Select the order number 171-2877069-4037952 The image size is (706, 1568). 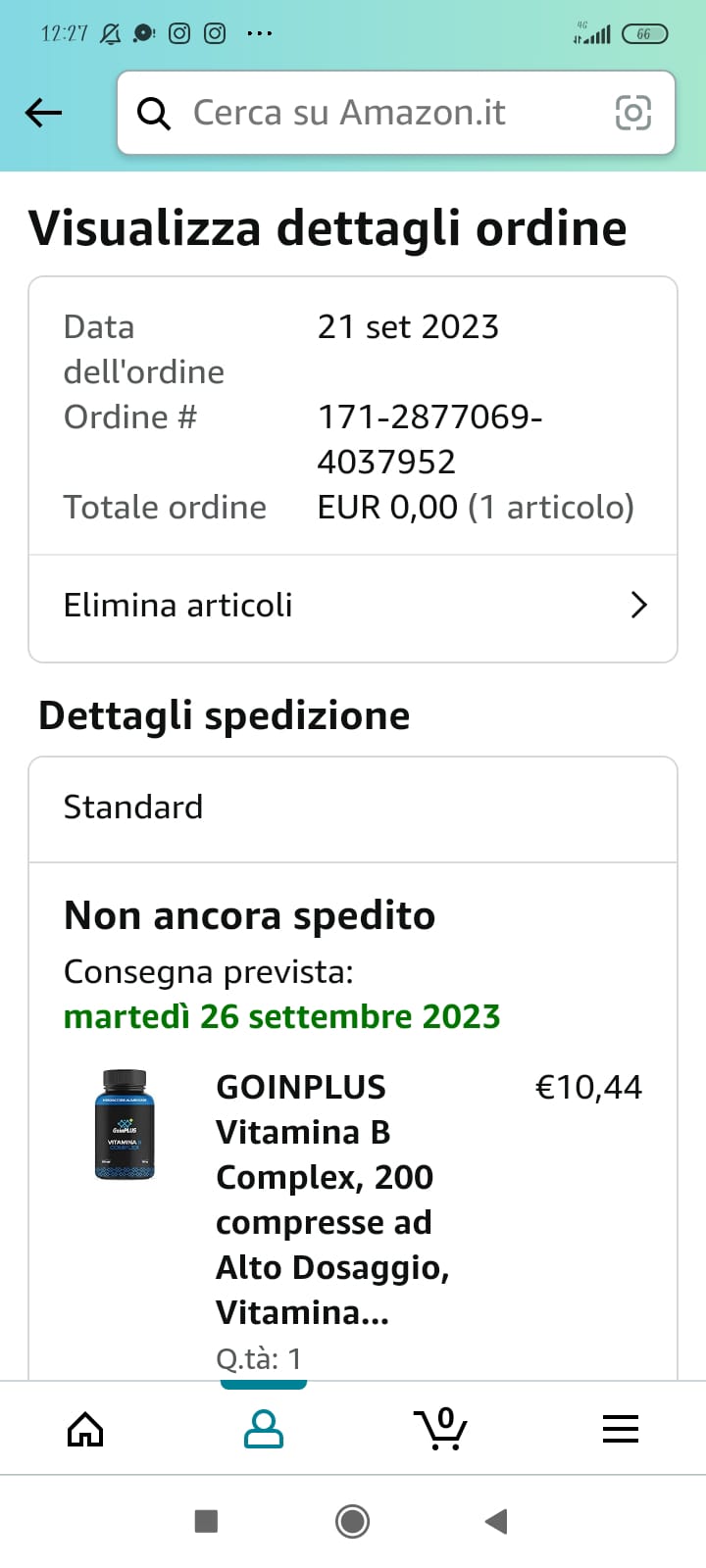pyautogui.click(x=429, y=439)
